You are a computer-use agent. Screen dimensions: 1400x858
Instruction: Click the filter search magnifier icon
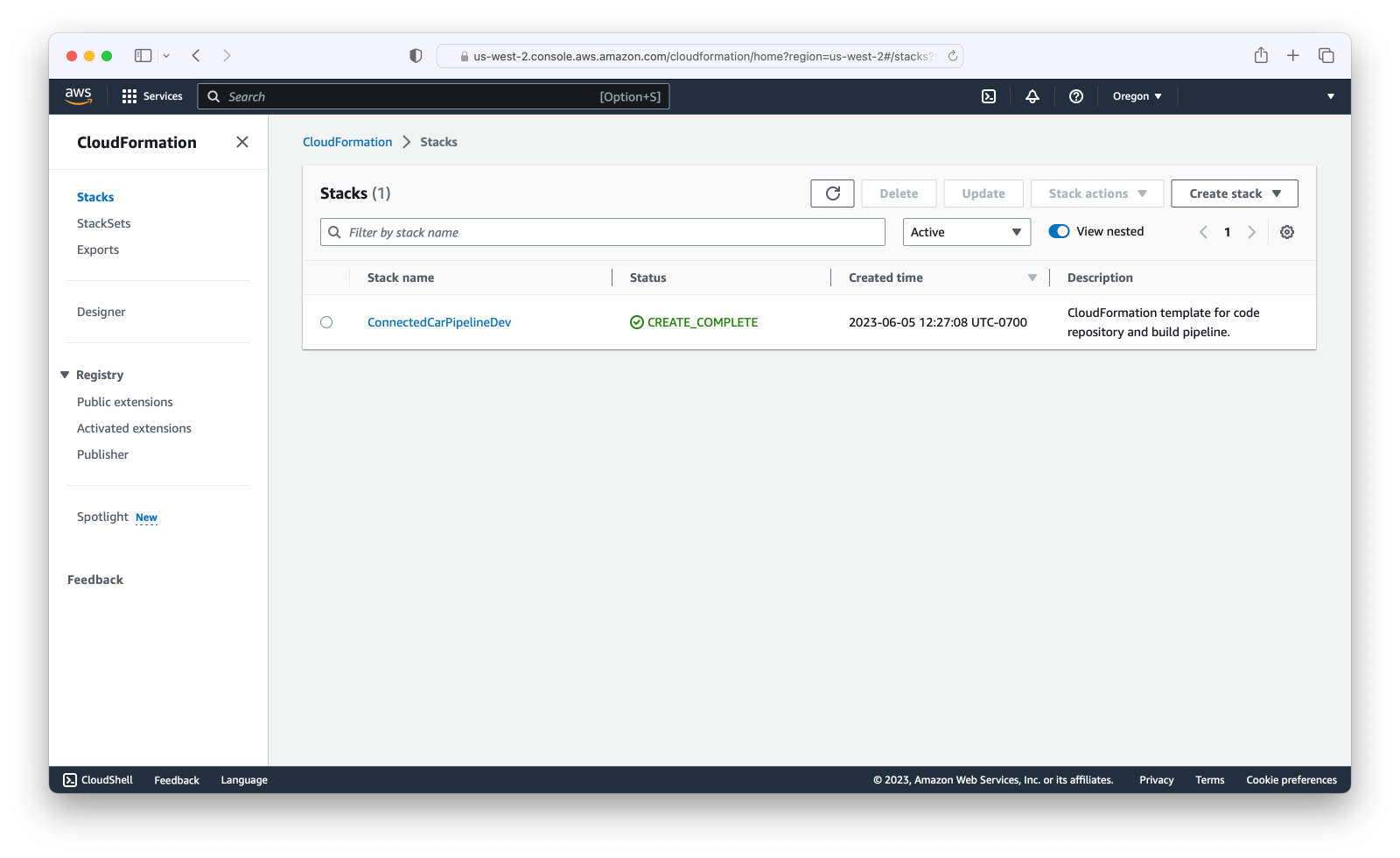pyautogui.click(x=334, y=232)
